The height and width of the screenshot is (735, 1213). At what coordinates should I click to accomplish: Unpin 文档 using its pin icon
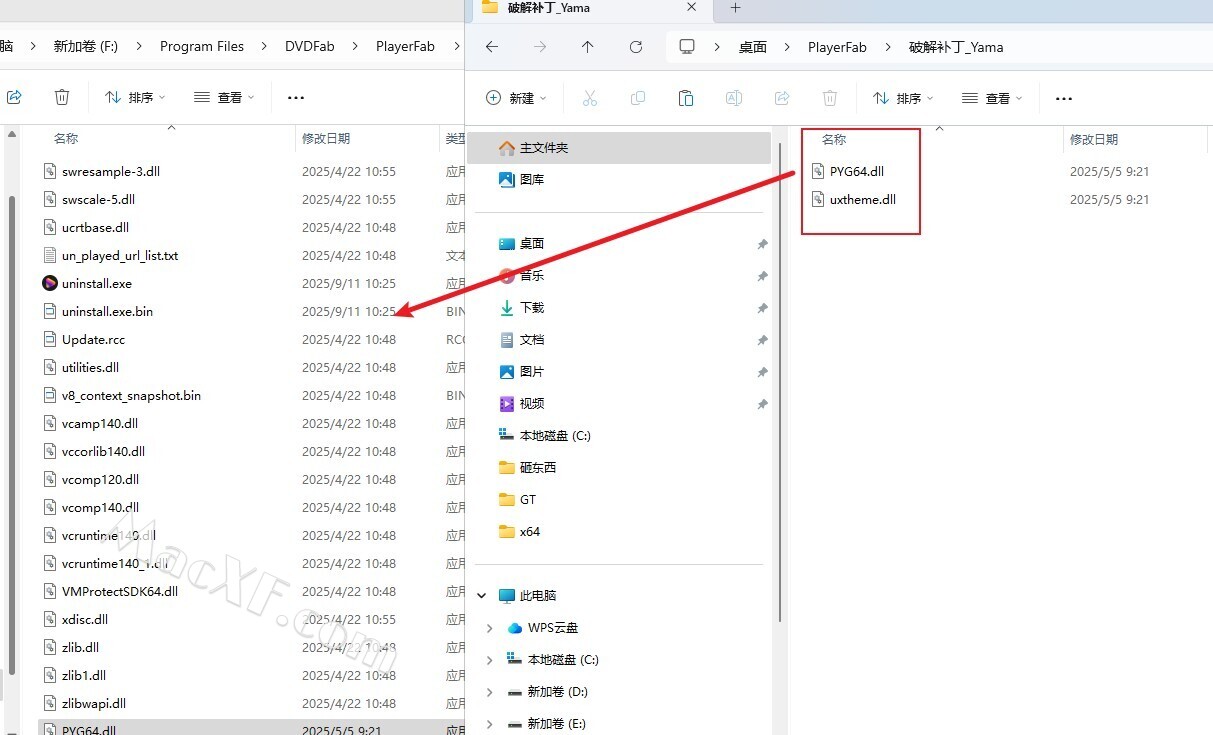[762, 340]
